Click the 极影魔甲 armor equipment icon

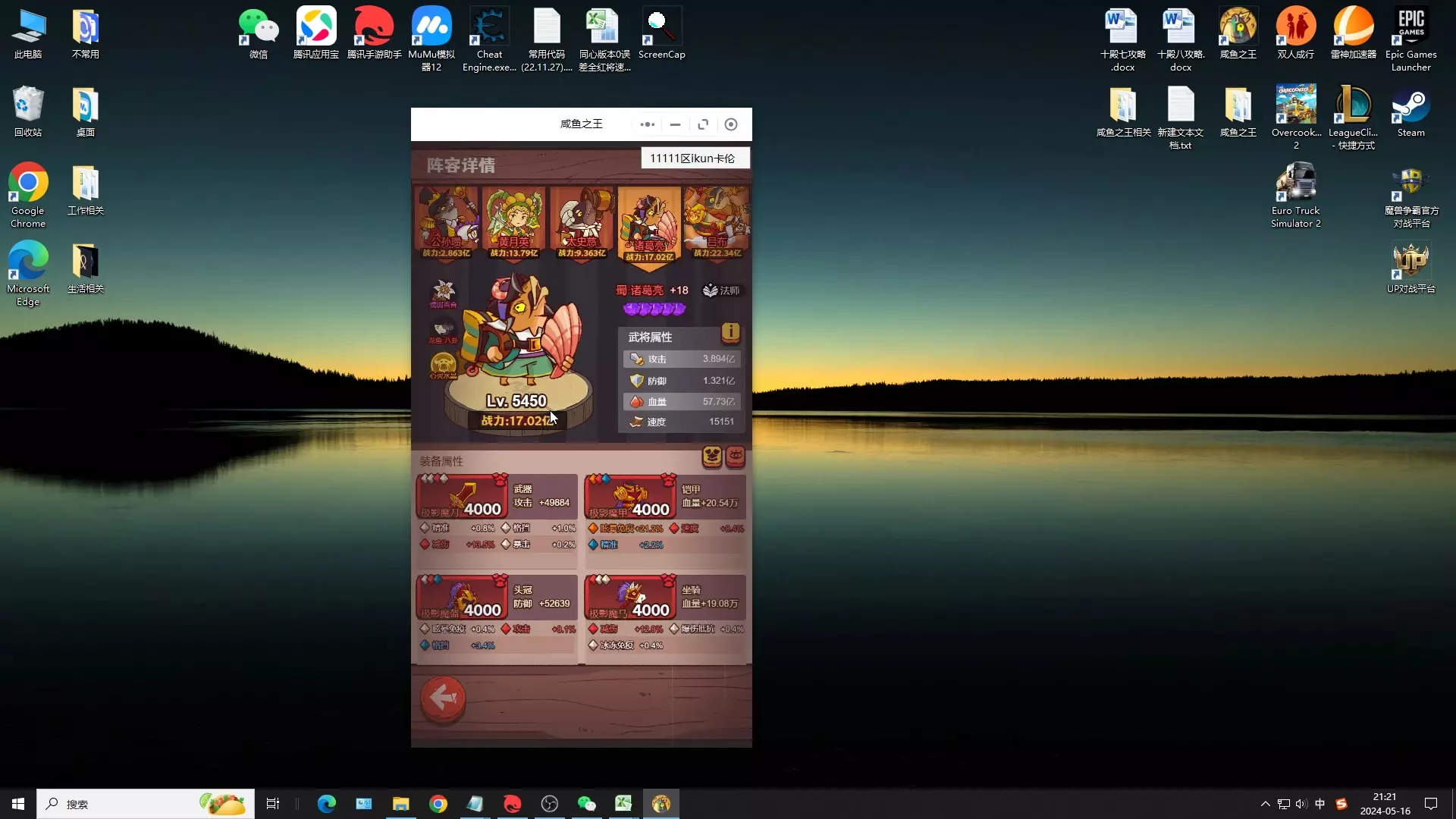629,497
